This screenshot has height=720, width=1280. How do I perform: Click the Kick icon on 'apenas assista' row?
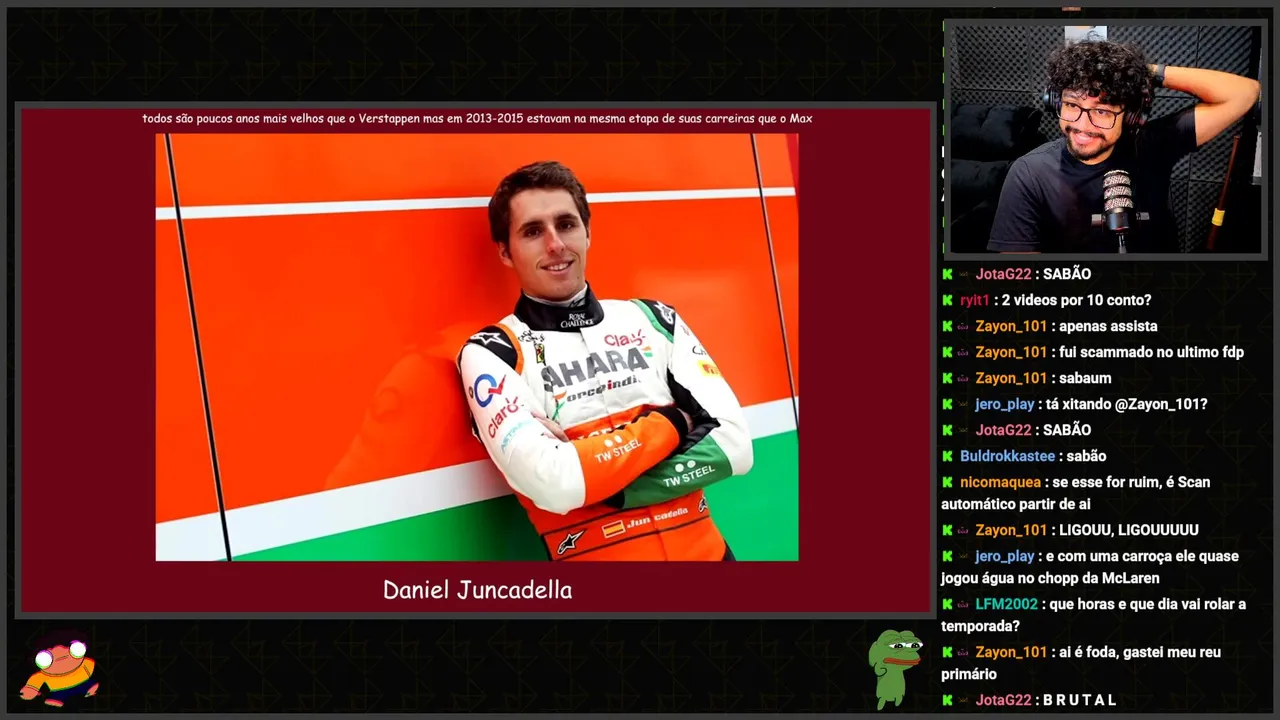947,326
